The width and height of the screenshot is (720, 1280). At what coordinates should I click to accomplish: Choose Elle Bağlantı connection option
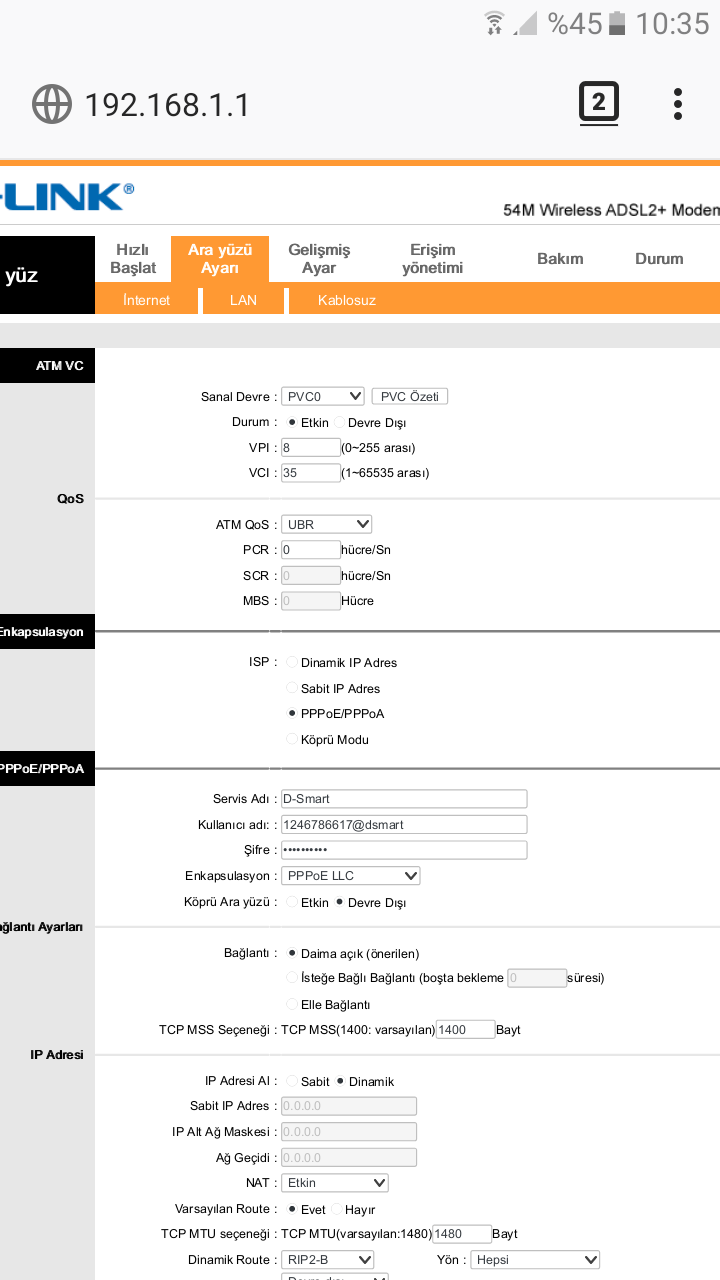pos(292,1005)
